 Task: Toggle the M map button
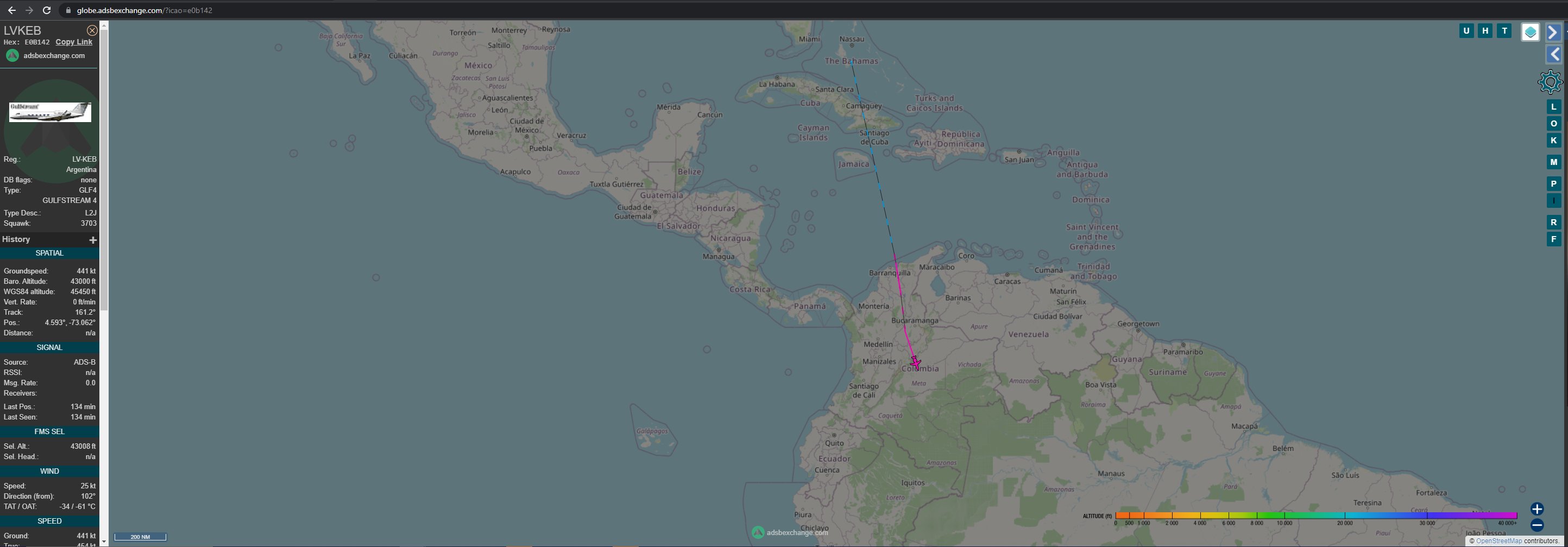click(1553, 162)
